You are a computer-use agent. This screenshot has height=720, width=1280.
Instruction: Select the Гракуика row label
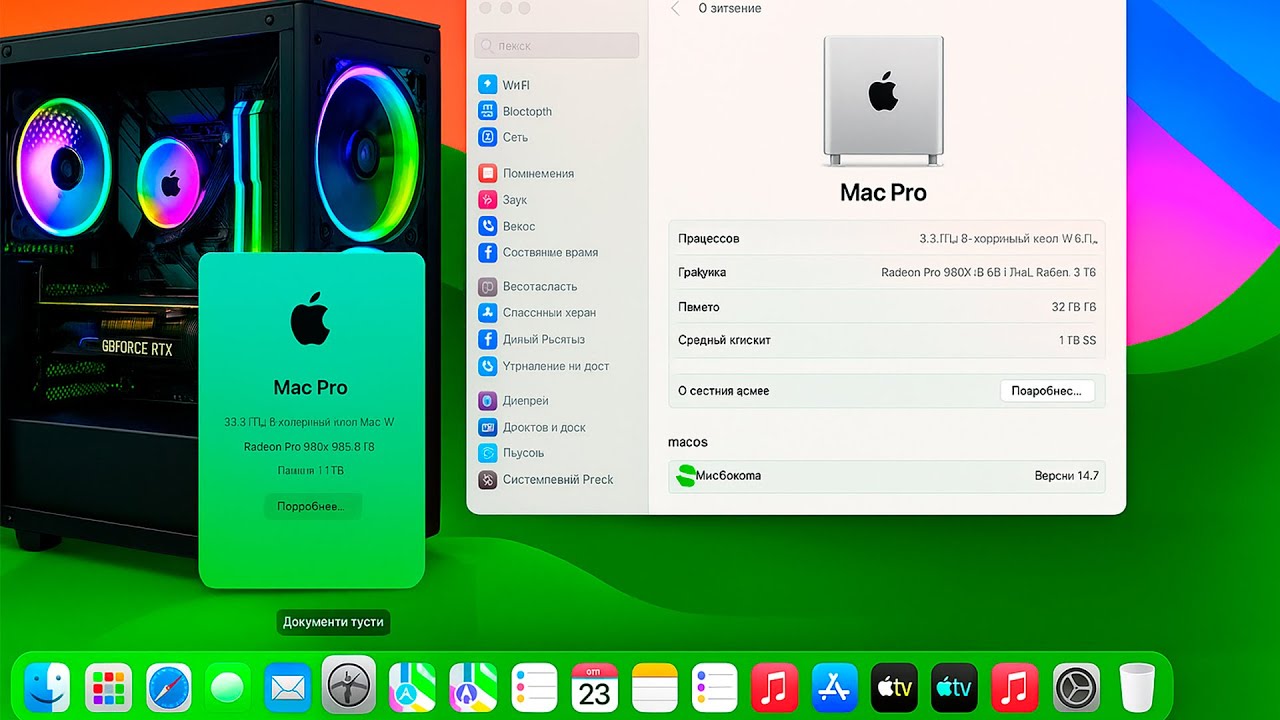coord(702,272)
